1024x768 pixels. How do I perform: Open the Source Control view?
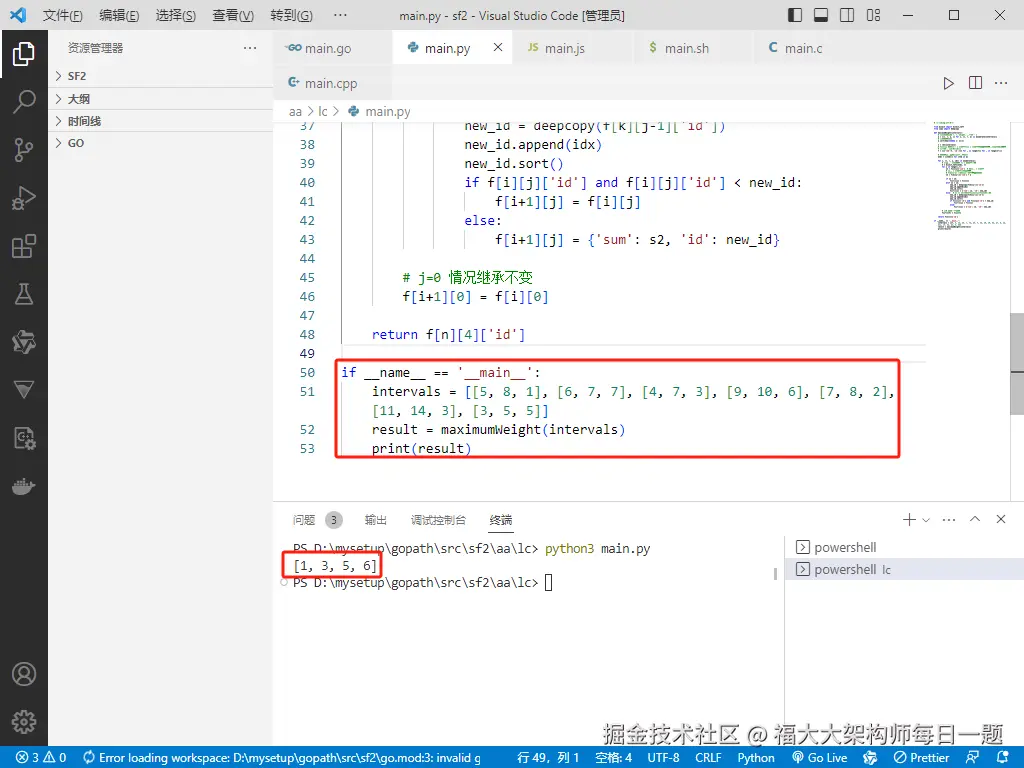(24, 150)
